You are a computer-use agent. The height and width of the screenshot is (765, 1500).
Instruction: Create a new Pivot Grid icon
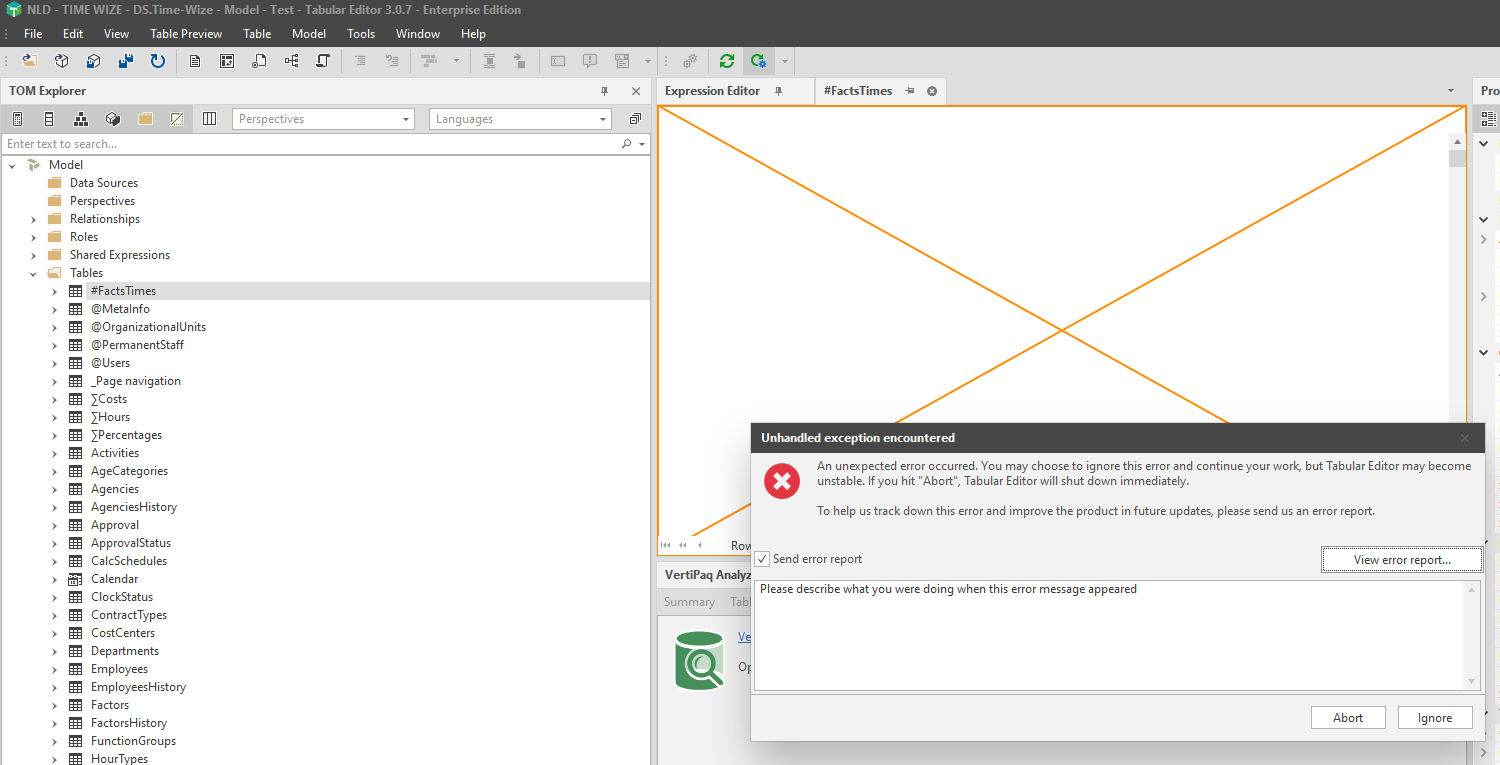click(x=227, y=61)
